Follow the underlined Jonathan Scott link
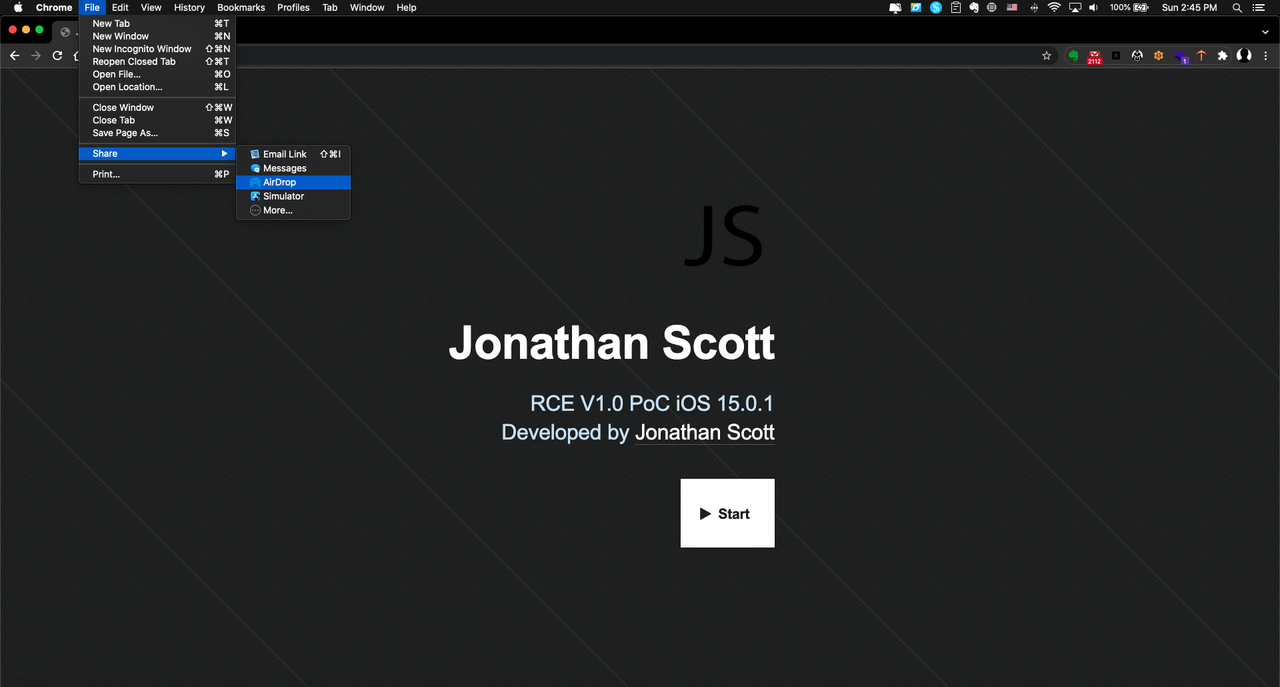 [x=705, y=432]
